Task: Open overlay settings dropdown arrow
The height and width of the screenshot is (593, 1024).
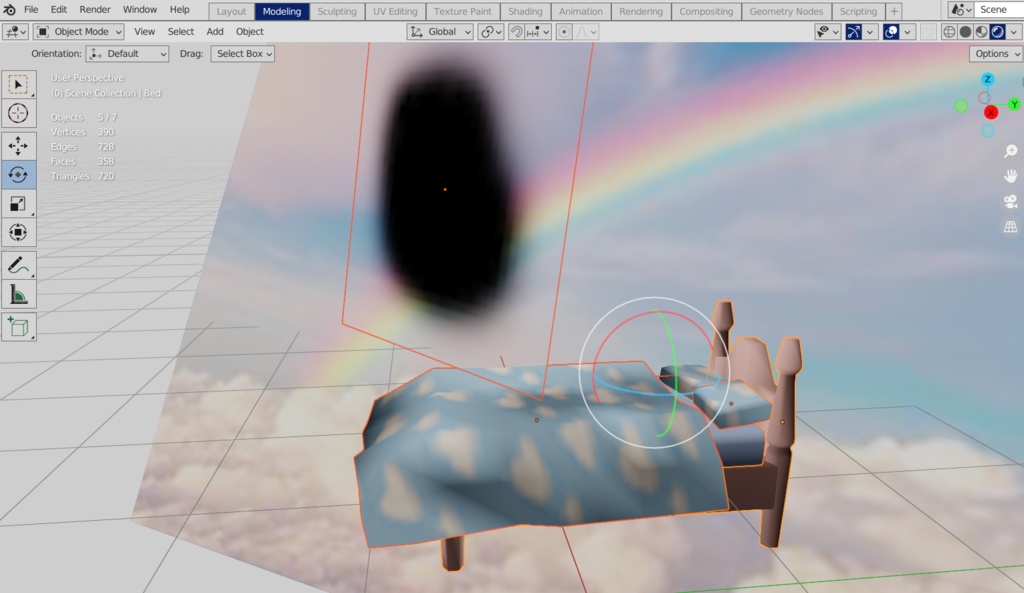Action: pos(907,31)
